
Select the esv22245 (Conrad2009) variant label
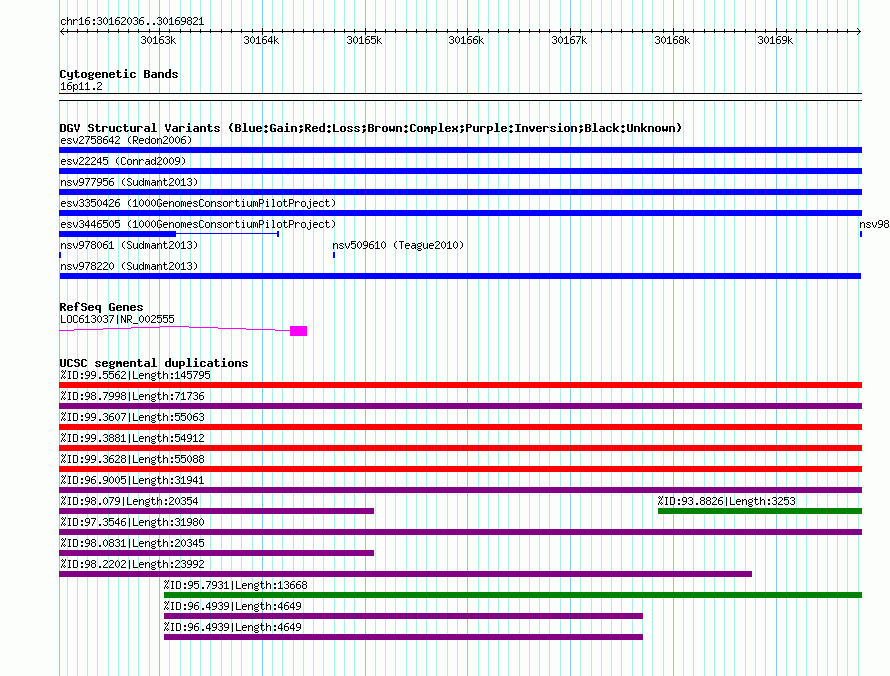tap(123, 161)
